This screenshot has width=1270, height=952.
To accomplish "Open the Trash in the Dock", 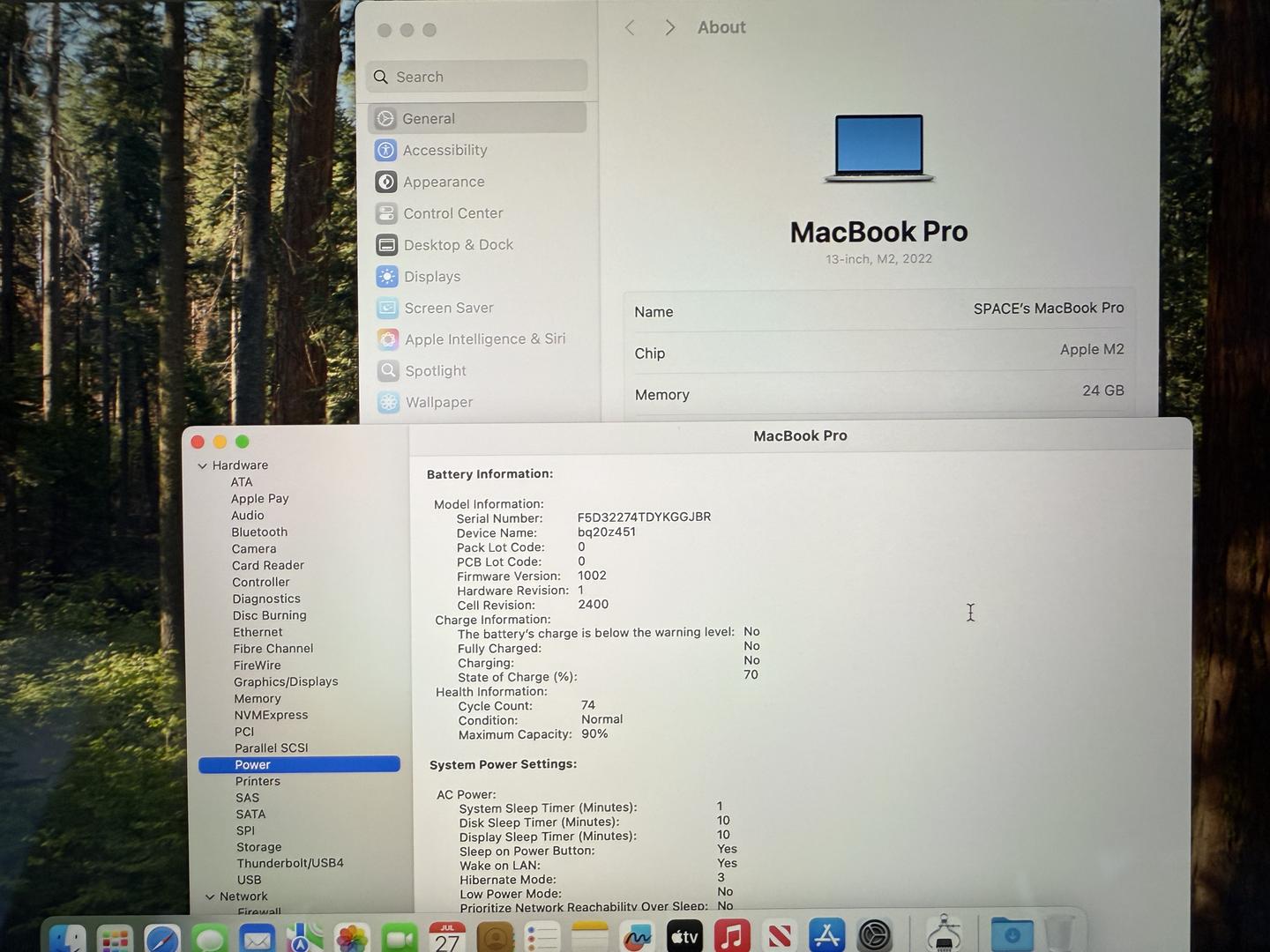I will coord(1060,934).
